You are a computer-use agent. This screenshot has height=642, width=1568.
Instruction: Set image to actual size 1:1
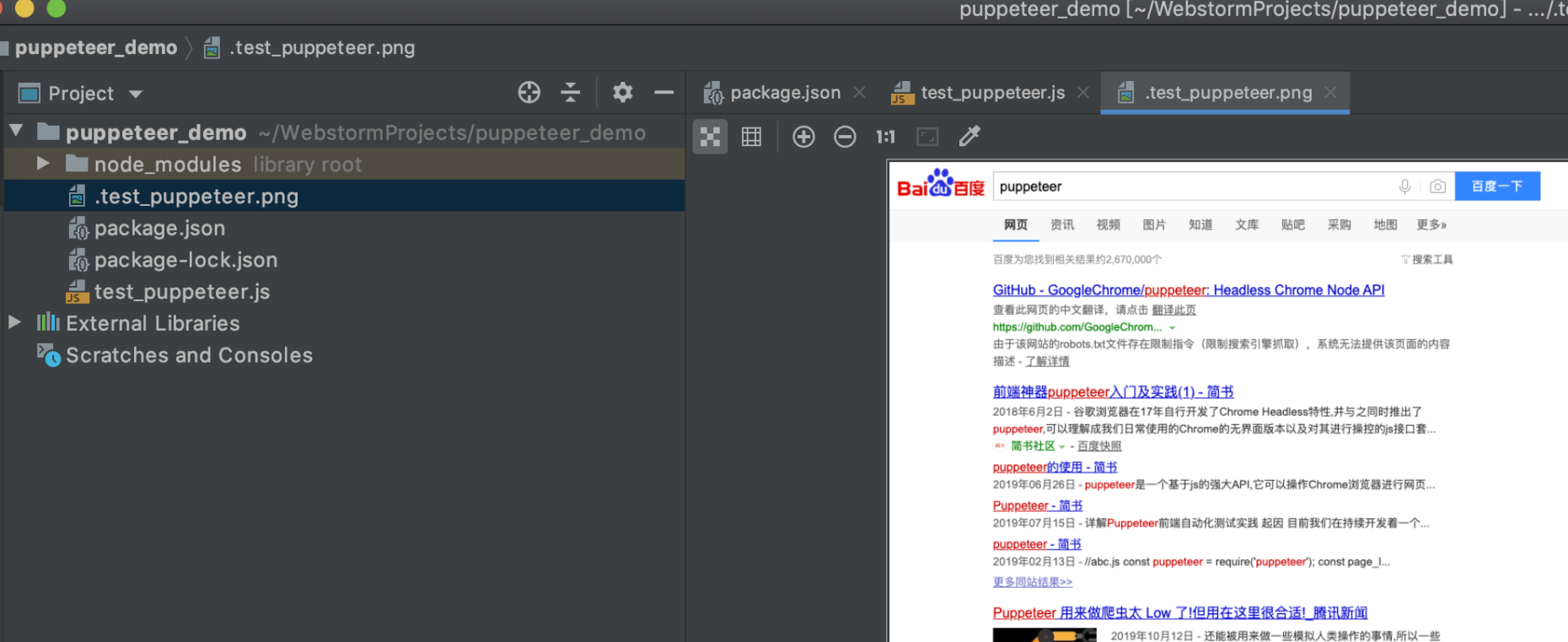click(885, 137)
